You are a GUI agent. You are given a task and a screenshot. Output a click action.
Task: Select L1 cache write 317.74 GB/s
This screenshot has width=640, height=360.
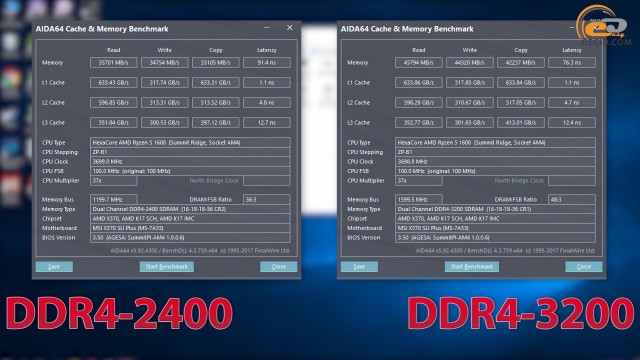pos(164,82)
